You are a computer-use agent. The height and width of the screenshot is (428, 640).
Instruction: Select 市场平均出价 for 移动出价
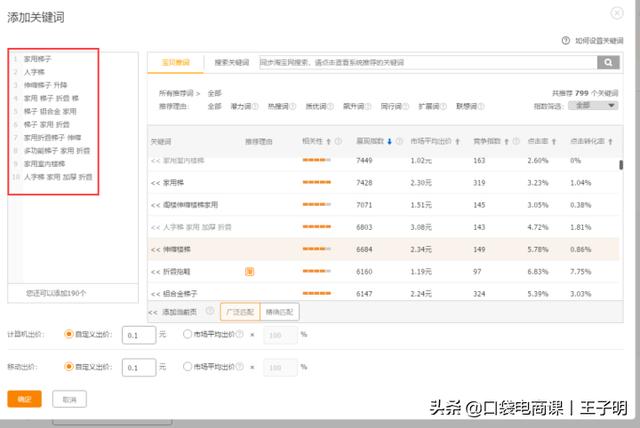188,367
